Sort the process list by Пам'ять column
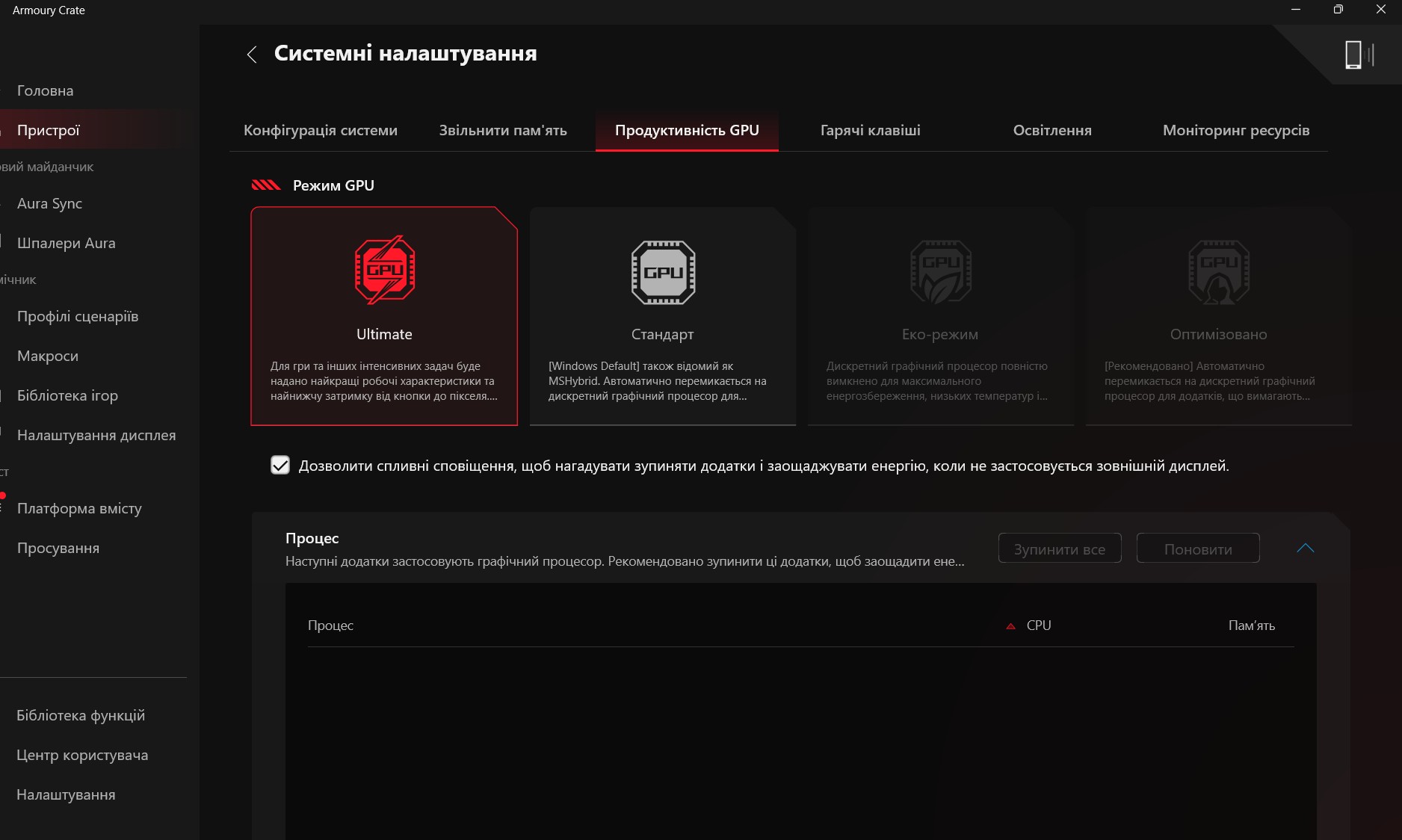 pos(1251,626)
